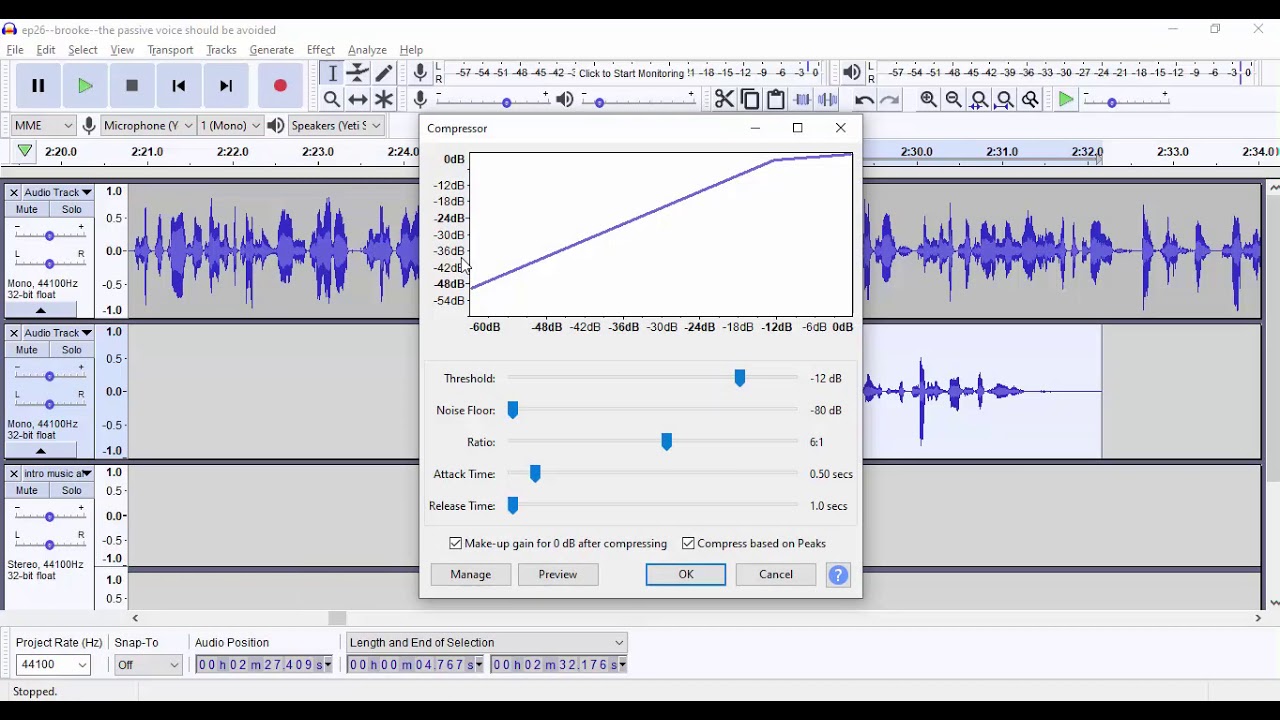Viewport: 1280px width, 720px height.
Task: Solo the first Audio Track
Action: pyautogui.click(x=71, y=210)
